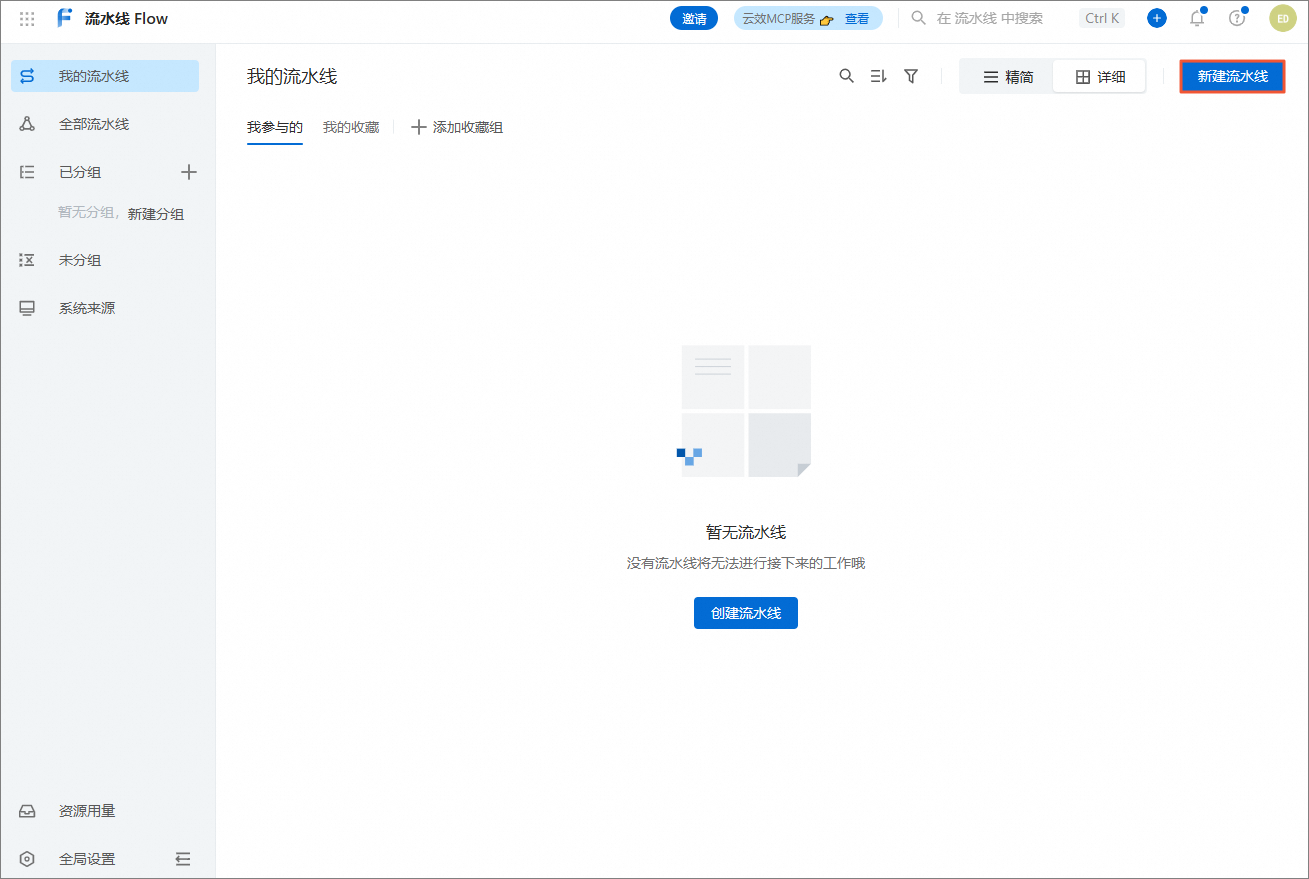Click the pipeline list search magnifier icon

(847, 76)
